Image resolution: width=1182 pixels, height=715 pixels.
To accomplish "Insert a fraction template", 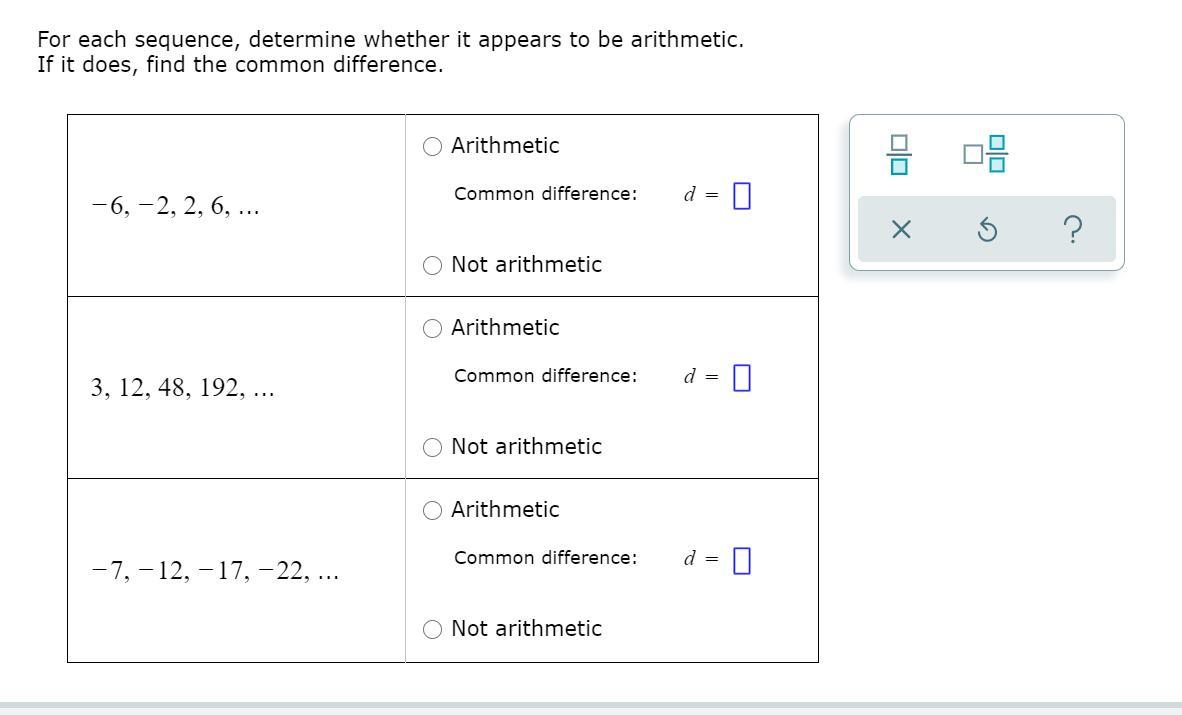I will point(899,154).
